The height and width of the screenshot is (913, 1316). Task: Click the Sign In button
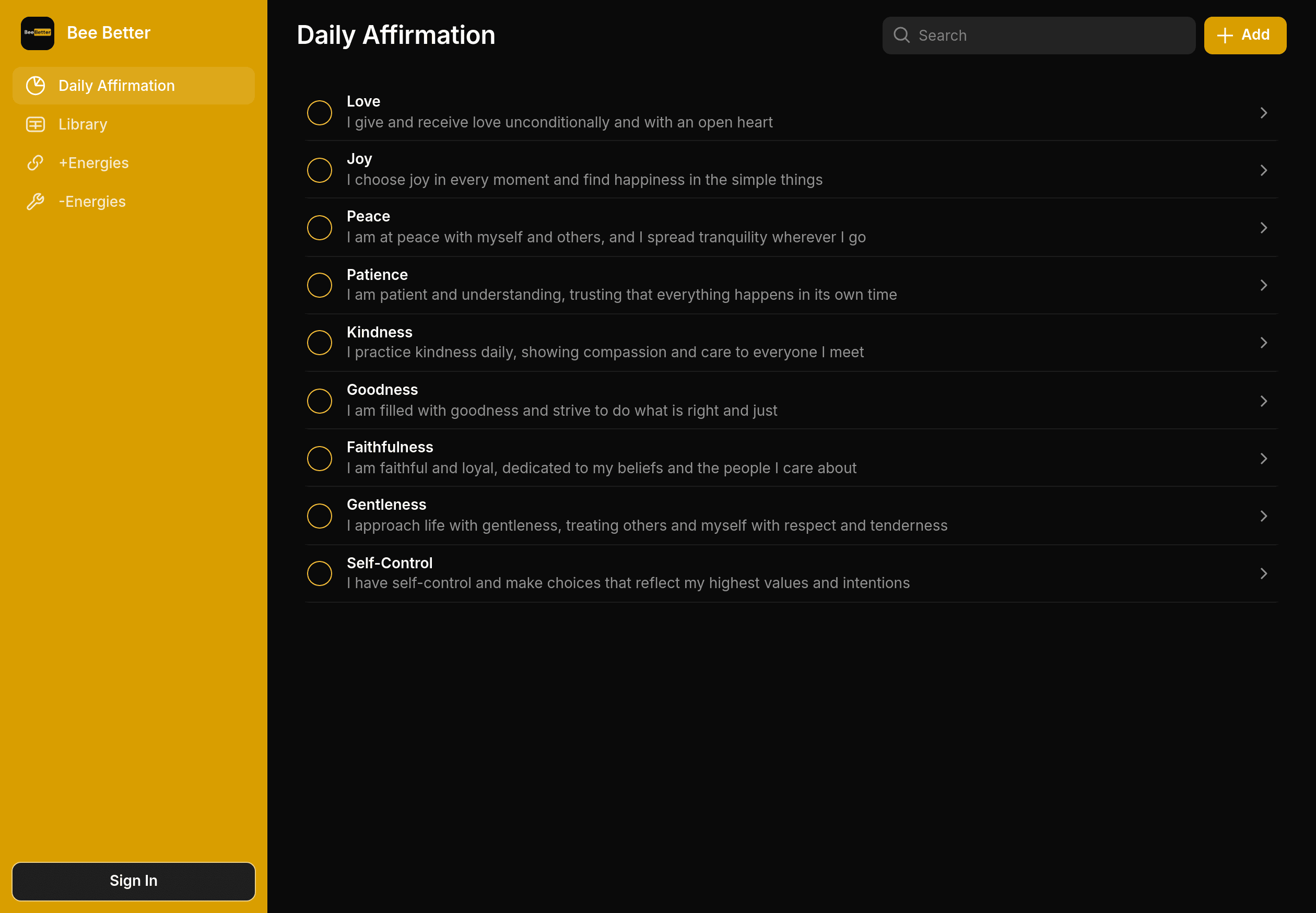tap(133, 881)
